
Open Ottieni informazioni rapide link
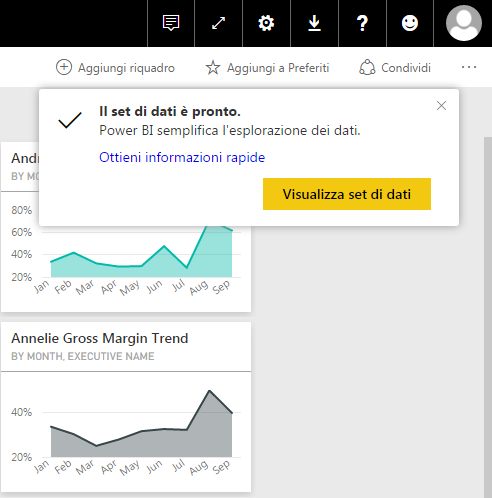pyautogui.click(x=182, y=157)
